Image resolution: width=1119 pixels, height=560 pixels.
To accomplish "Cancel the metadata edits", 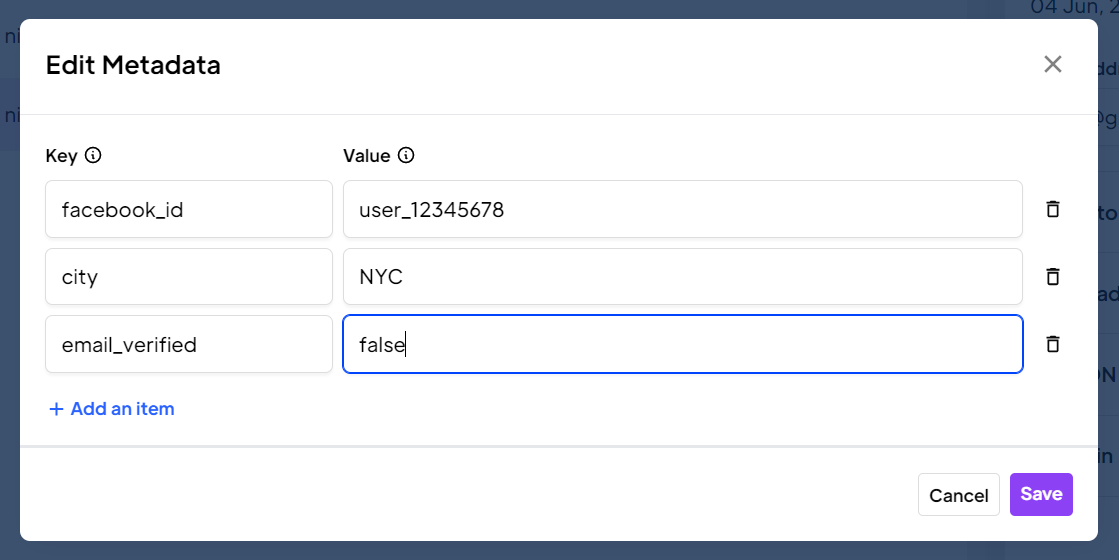I will [x=958, y=495].
